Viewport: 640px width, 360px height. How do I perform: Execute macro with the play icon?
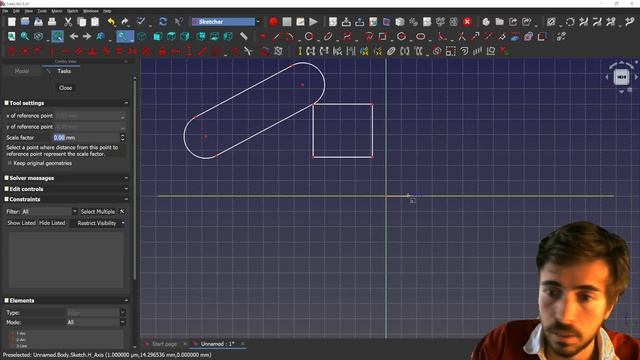pos(313,22)
